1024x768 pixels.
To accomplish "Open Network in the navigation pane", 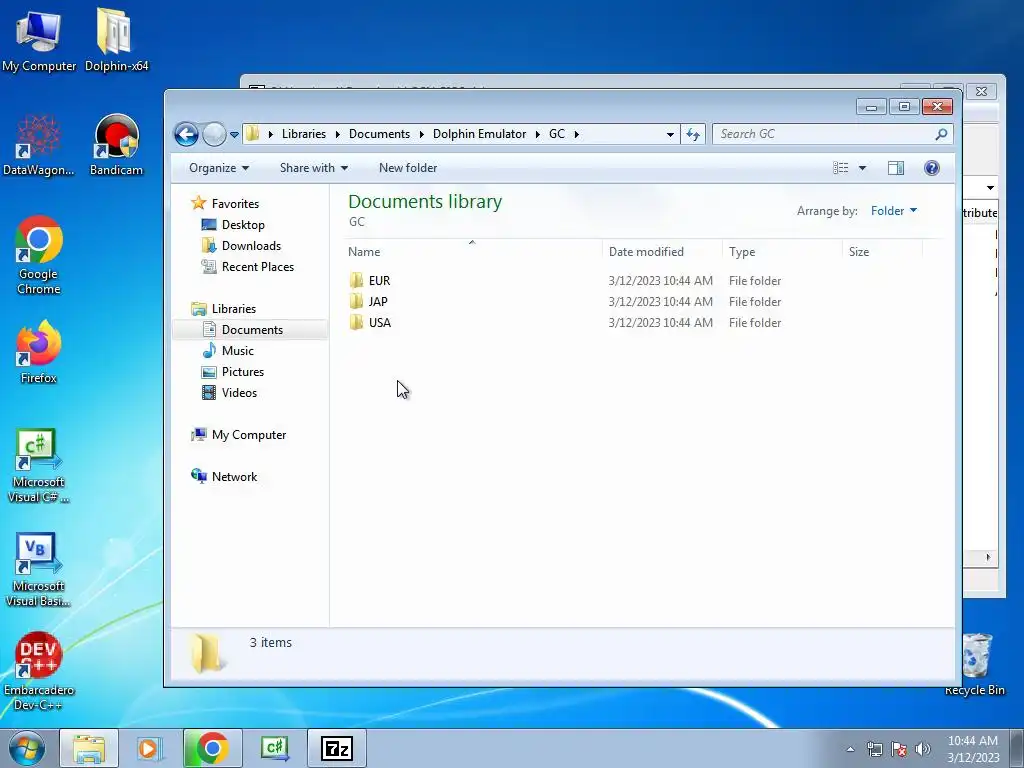I will [x=234, y=477].
